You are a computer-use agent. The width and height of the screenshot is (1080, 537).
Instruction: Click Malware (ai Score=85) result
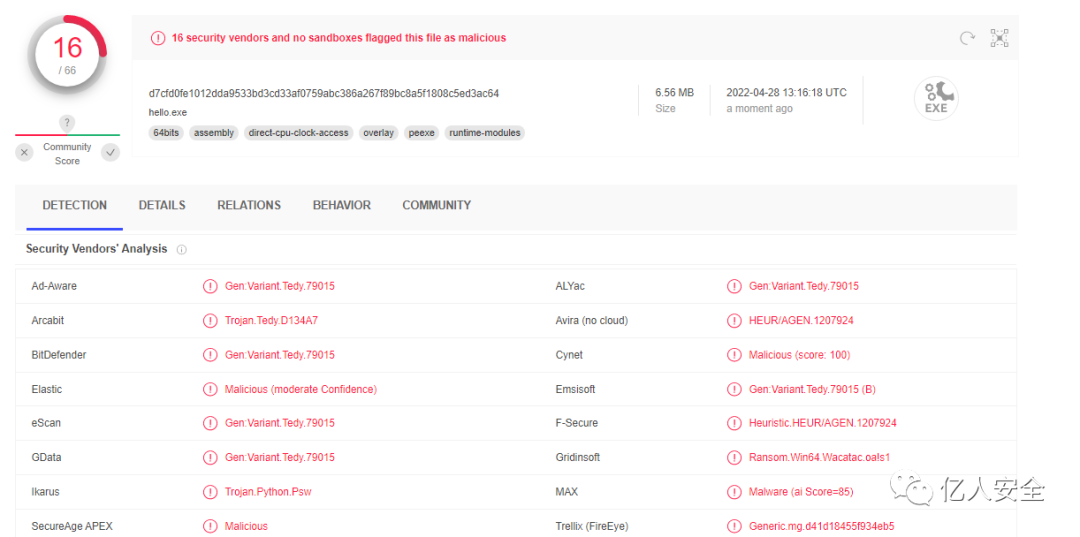[x=802, y=492]
